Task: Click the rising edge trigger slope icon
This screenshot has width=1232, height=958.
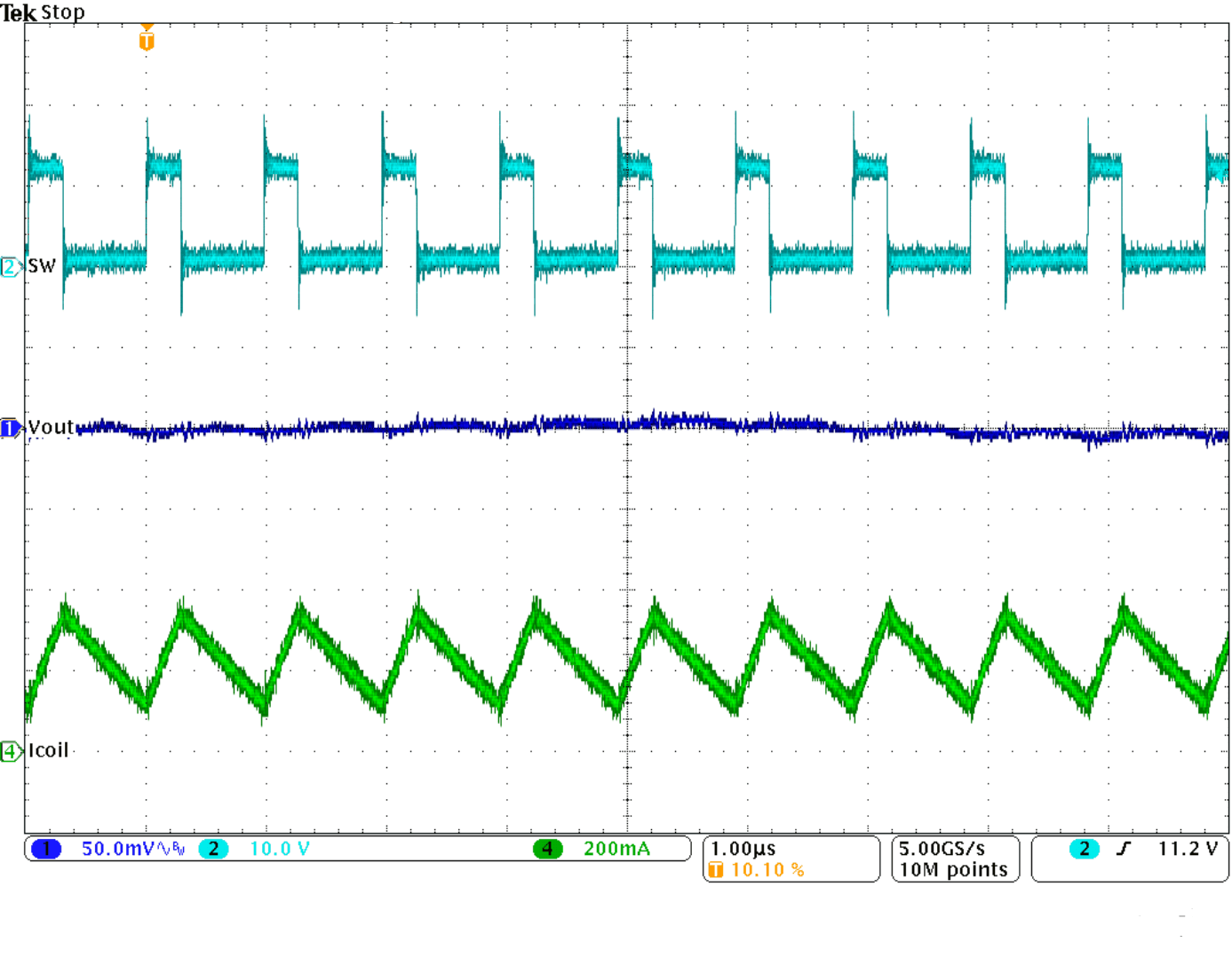Action: point(1124,849)
